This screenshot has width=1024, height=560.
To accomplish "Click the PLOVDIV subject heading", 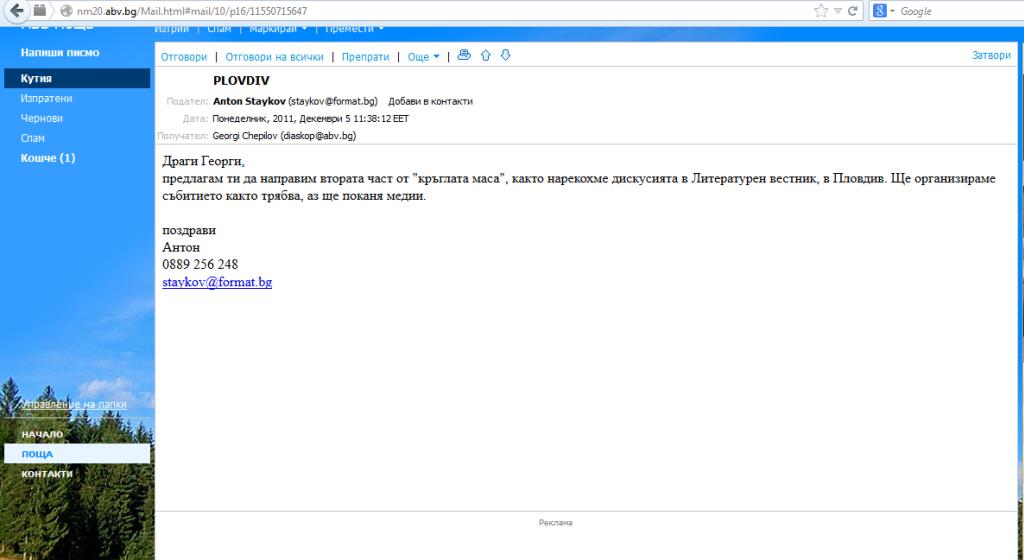I will pos(241,81).
